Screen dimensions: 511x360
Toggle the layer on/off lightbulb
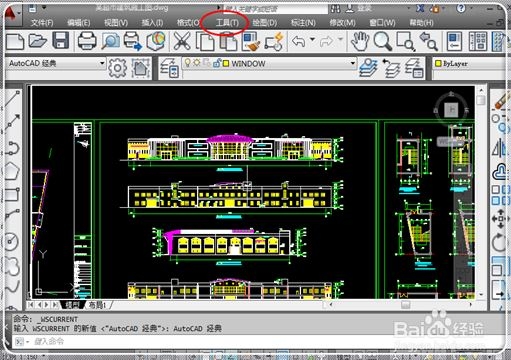188,63
